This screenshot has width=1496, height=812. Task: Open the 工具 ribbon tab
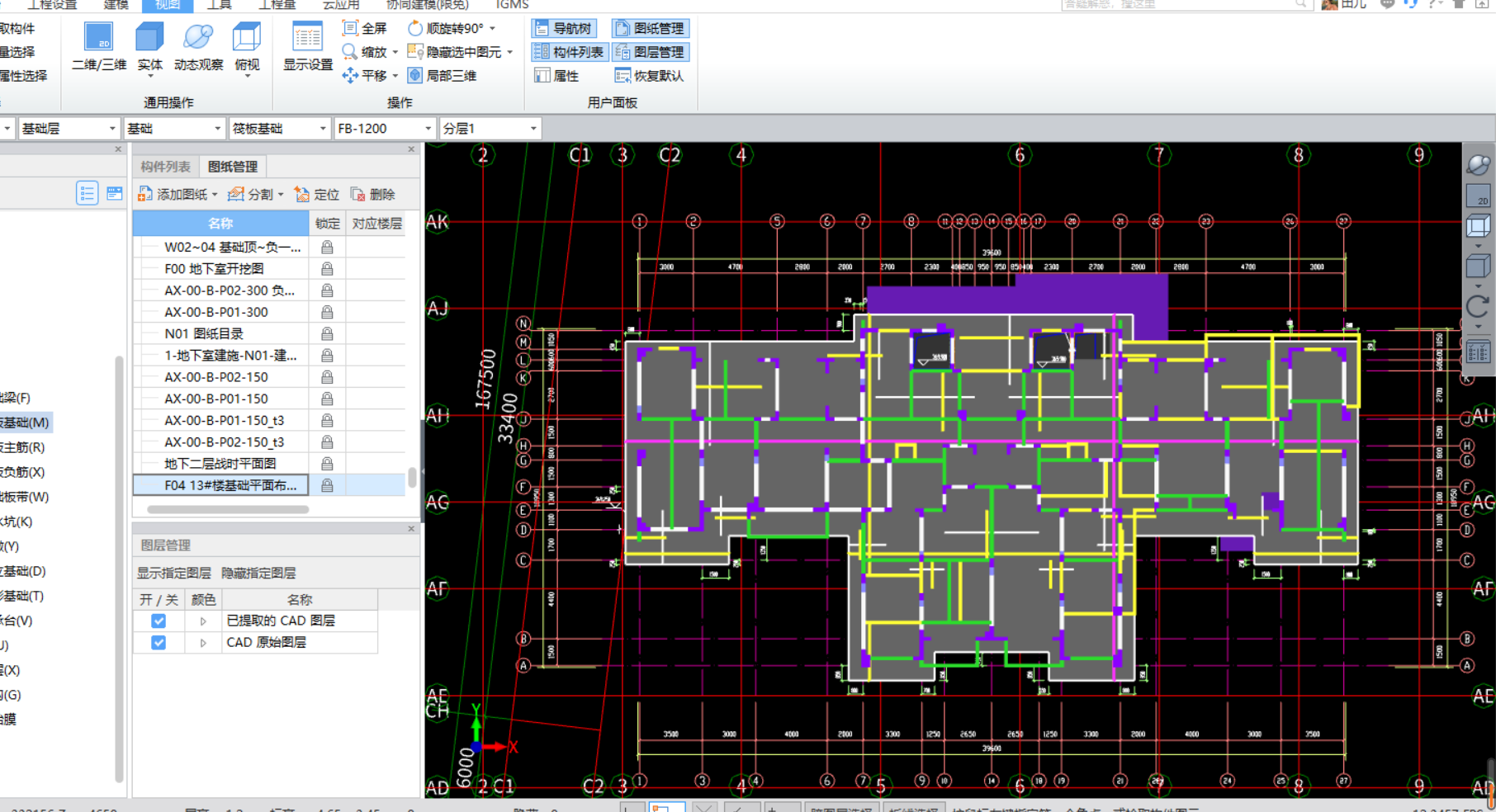(x=219, y=5)
